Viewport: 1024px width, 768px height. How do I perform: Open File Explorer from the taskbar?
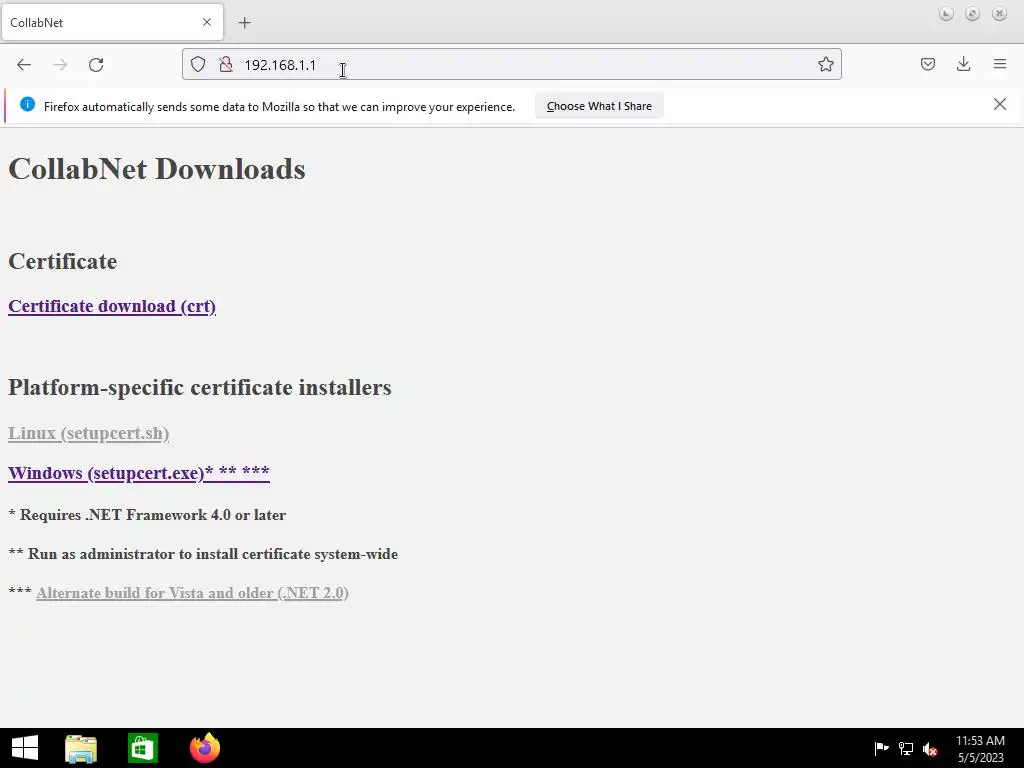81,748
